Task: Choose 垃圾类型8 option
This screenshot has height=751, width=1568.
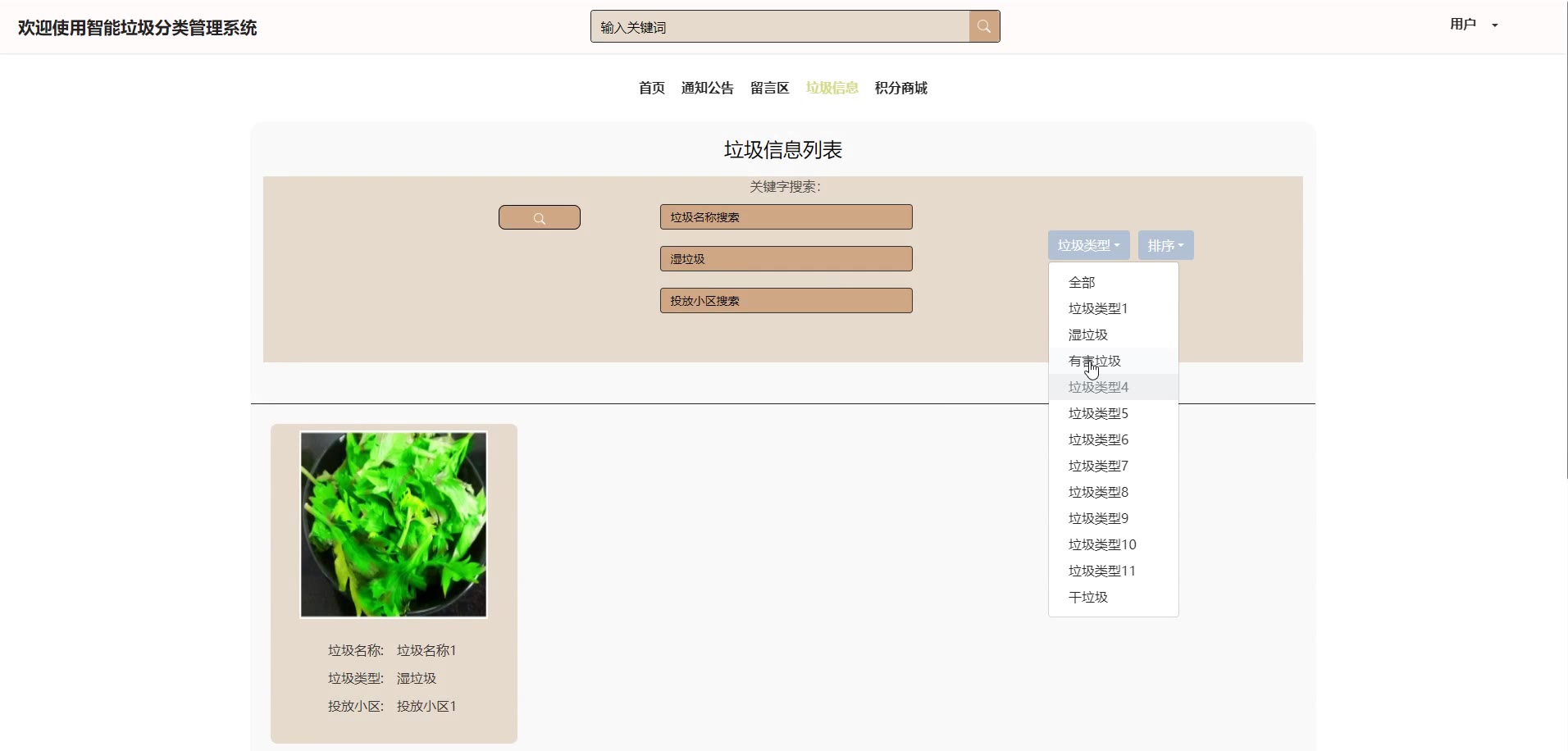Action: click(1114, 492)
